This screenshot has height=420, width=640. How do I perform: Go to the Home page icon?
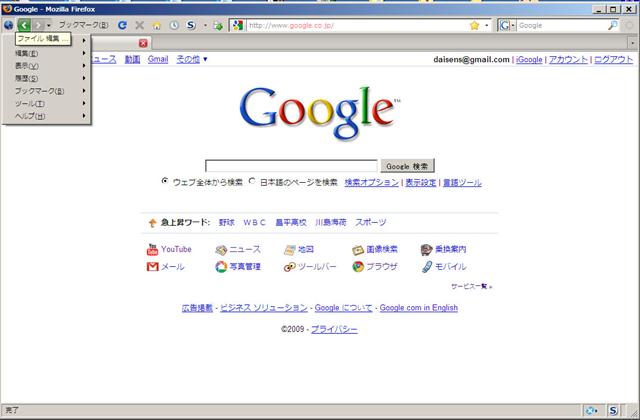158,24
